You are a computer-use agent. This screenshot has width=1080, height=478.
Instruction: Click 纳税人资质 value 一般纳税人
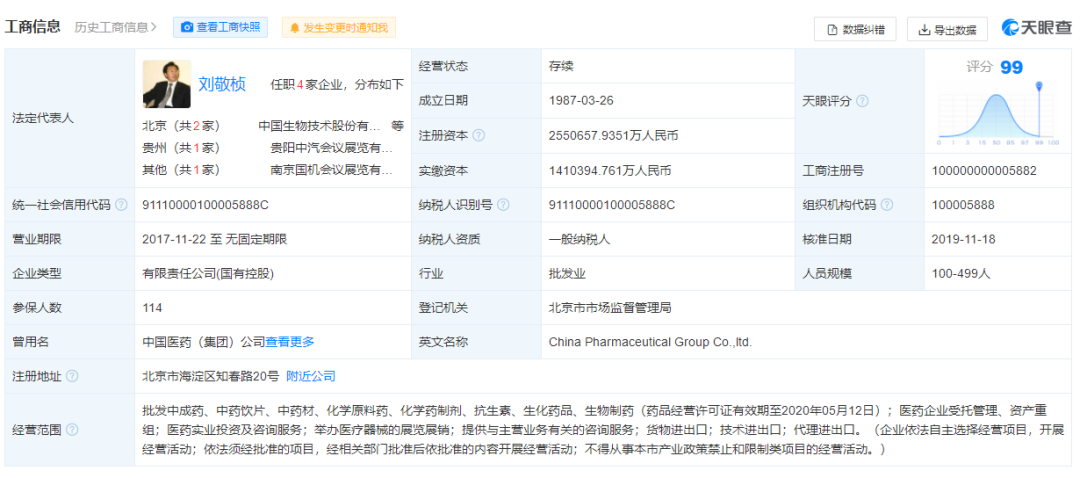pyautogui.click(x=579, y=239)
